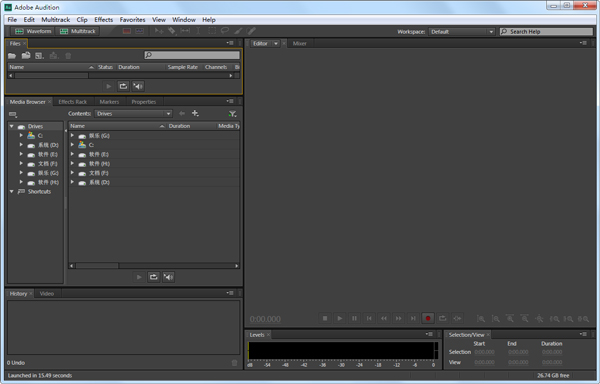Toggle the Spectral Pitch Display button
600x384 pixels.
[x=140, y=31]
